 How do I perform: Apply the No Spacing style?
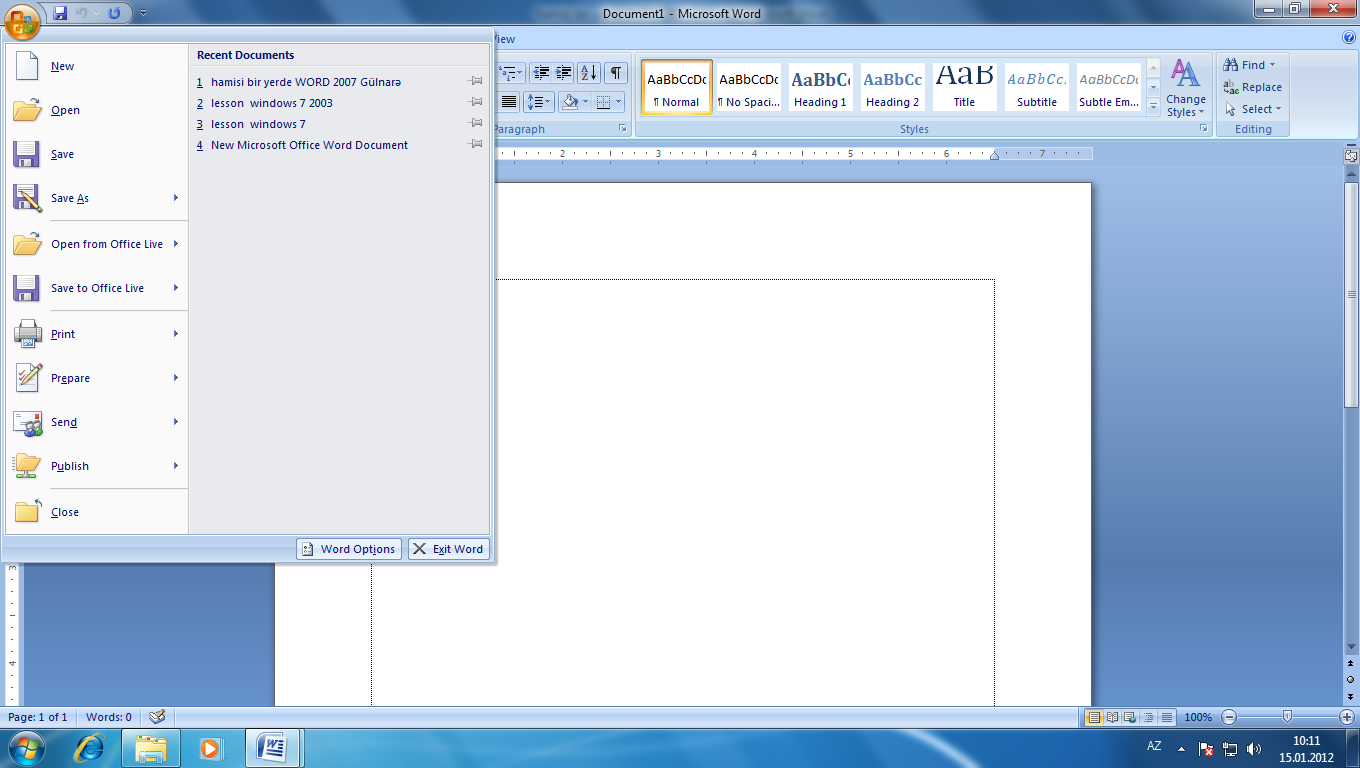point(749,87)
